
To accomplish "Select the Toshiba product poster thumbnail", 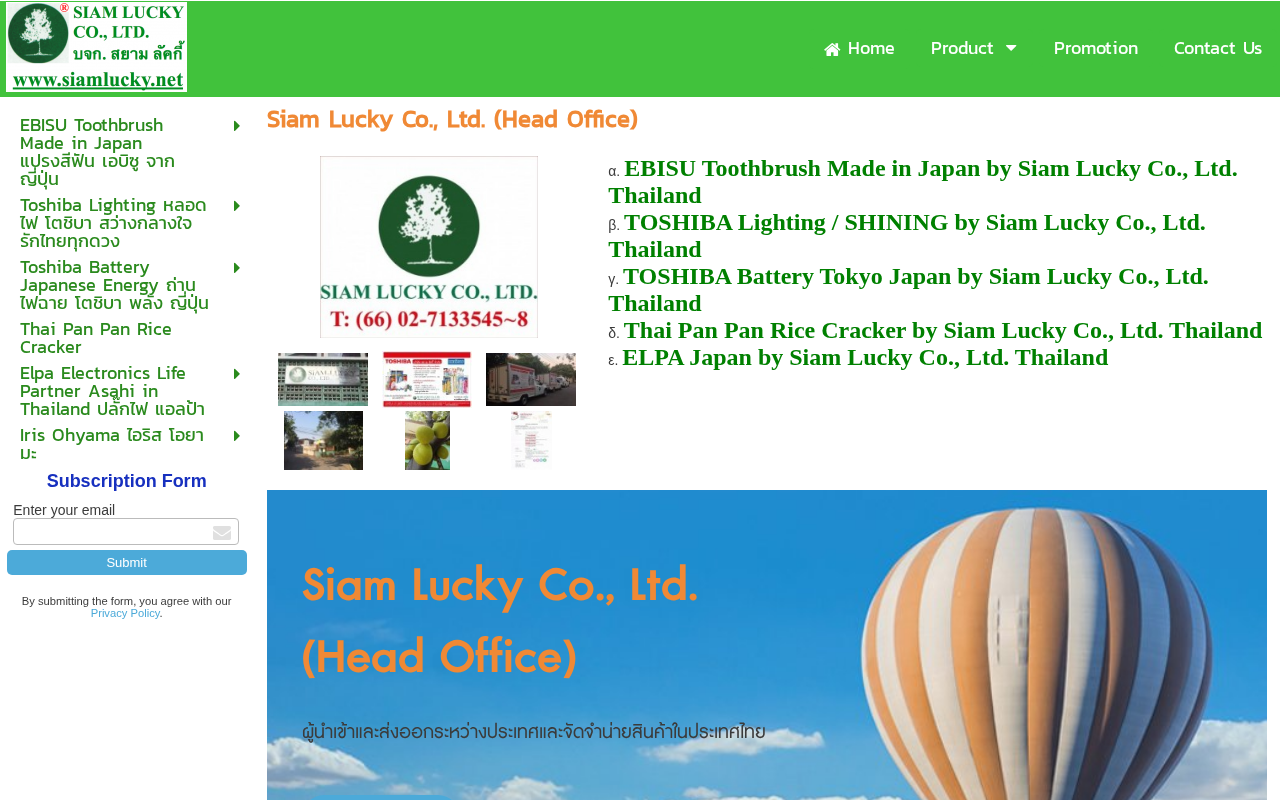I will tap(427, 379).
